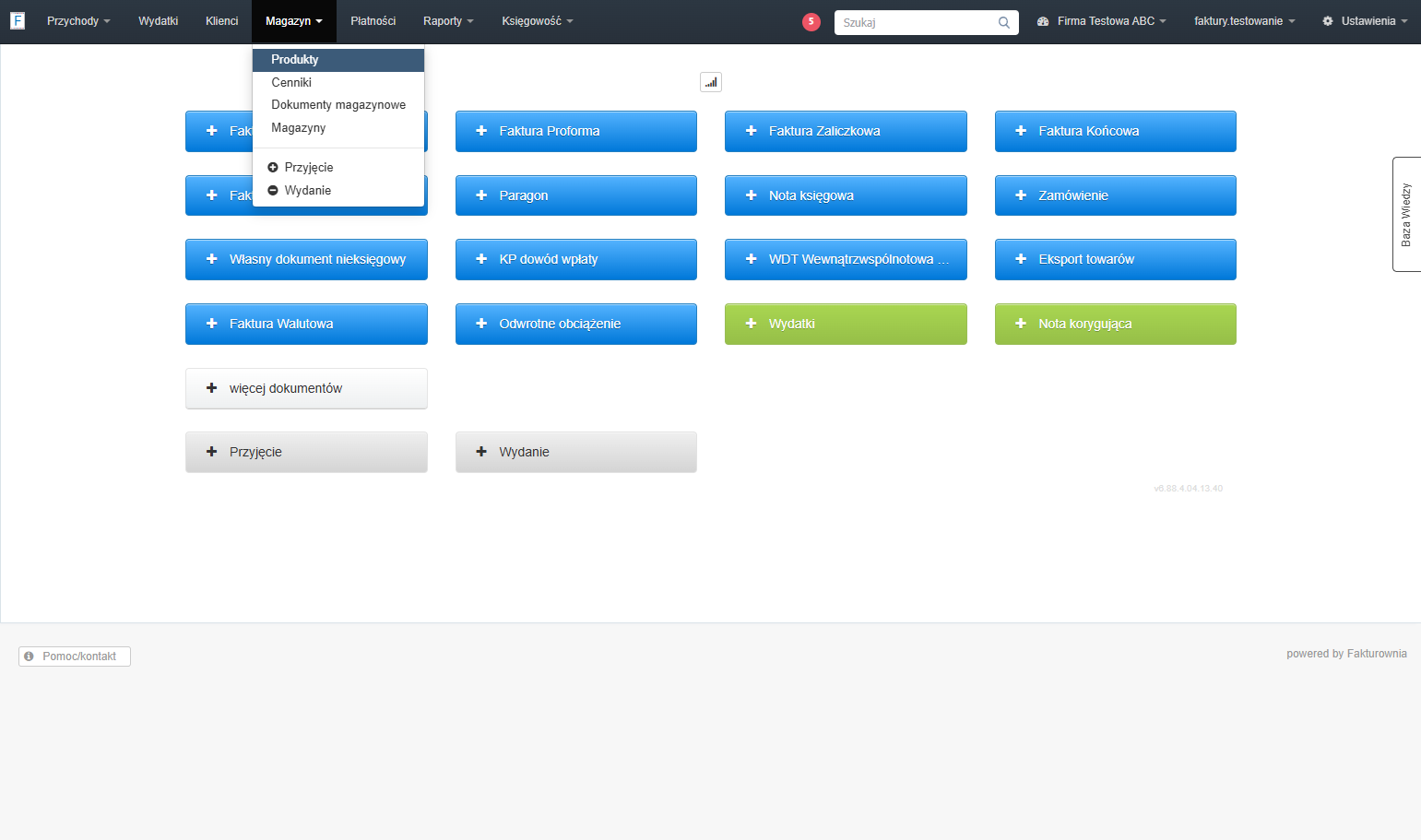
Task: Open the Księgowość dropdown menu
Action: pos(538,21)
